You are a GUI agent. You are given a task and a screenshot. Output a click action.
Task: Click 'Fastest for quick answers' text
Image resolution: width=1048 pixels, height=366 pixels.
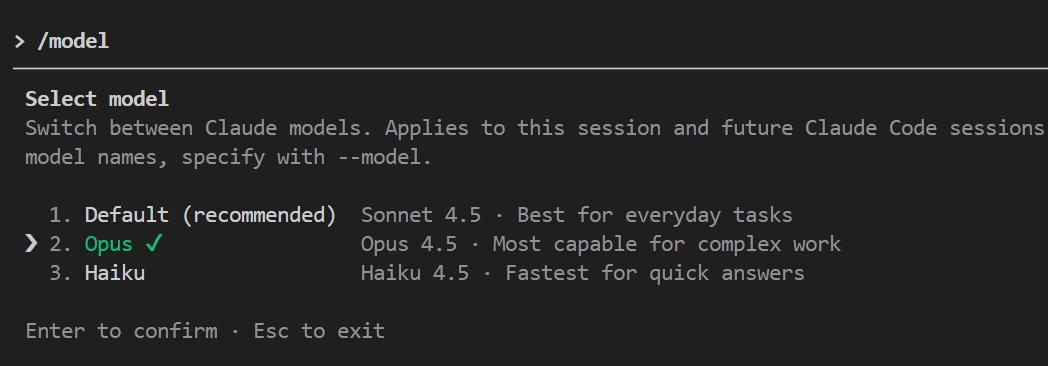coord(655,273)
